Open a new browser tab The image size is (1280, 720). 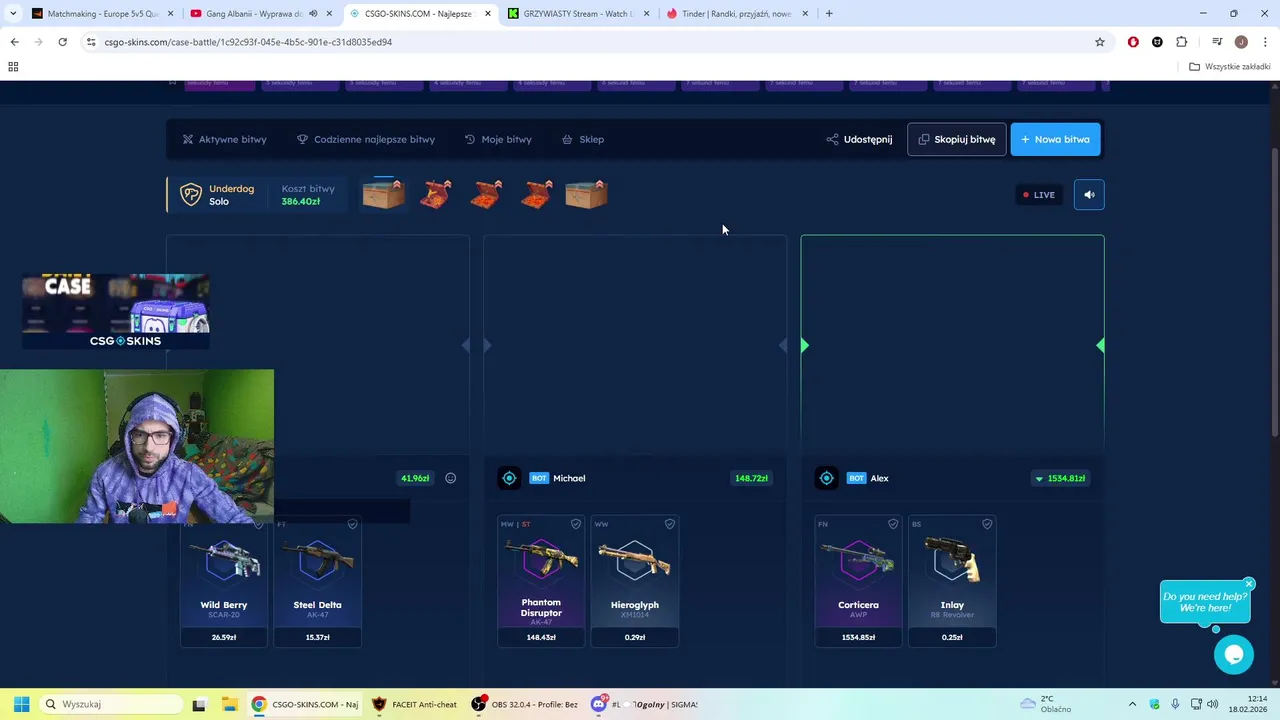829,14
